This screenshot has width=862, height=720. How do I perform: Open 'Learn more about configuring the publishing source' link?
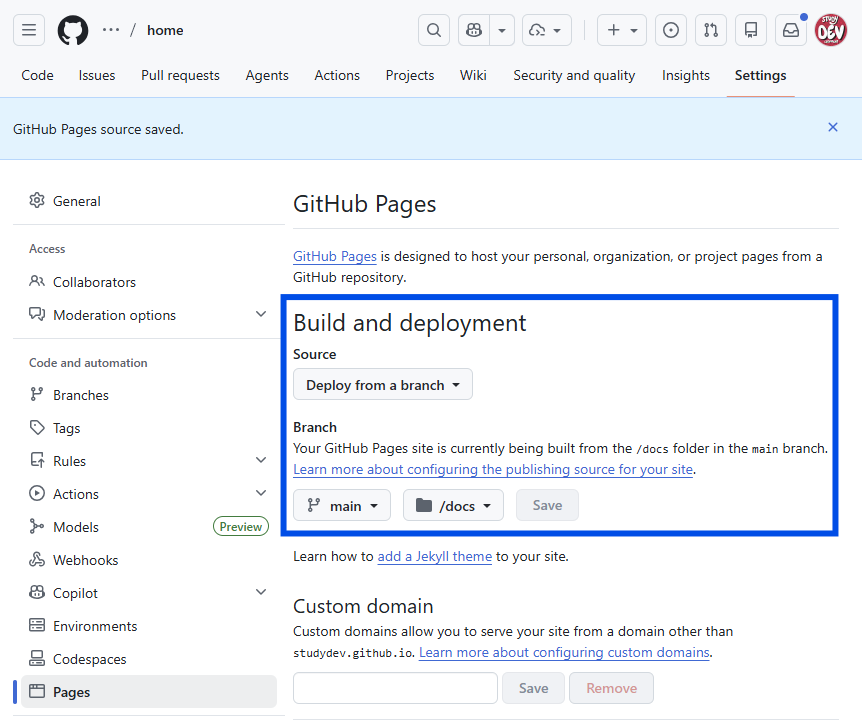(x=493, y=469)
